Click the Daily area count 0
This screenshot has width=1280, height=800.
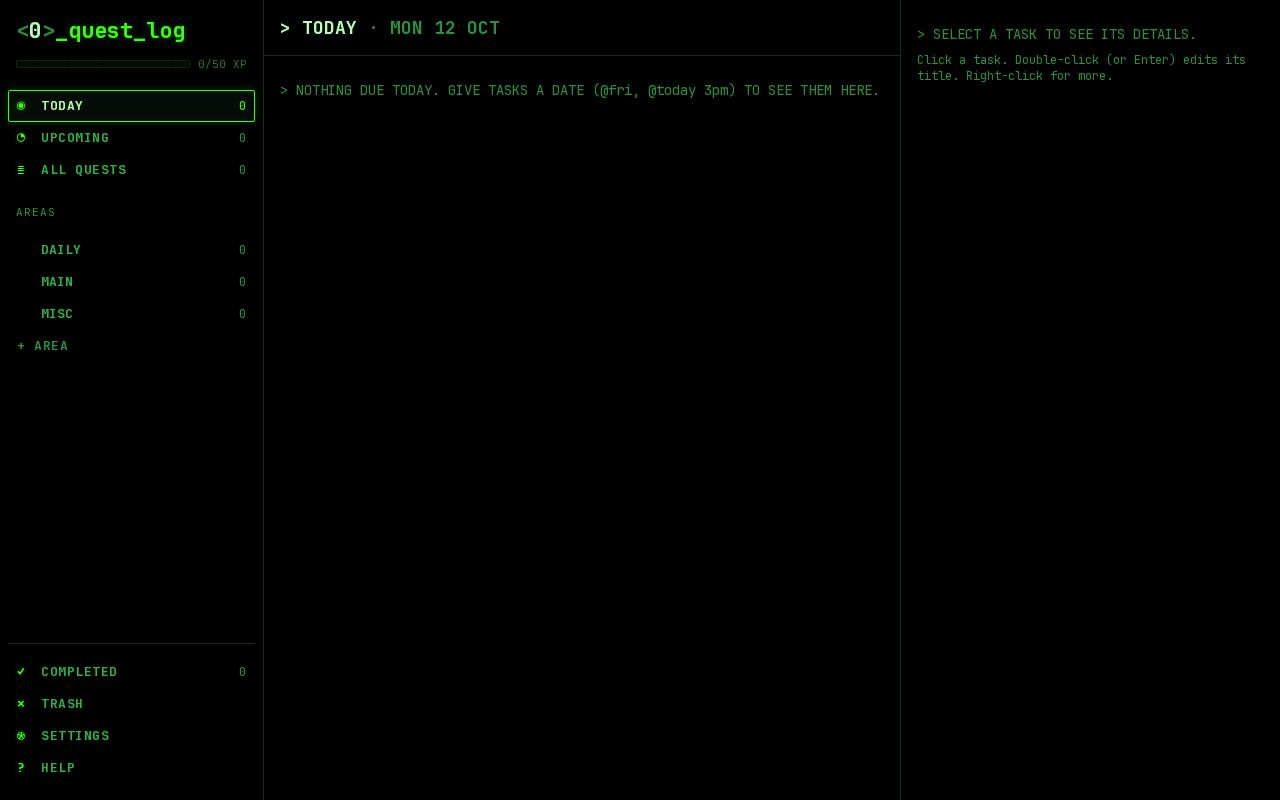click(x=242, y=250)
